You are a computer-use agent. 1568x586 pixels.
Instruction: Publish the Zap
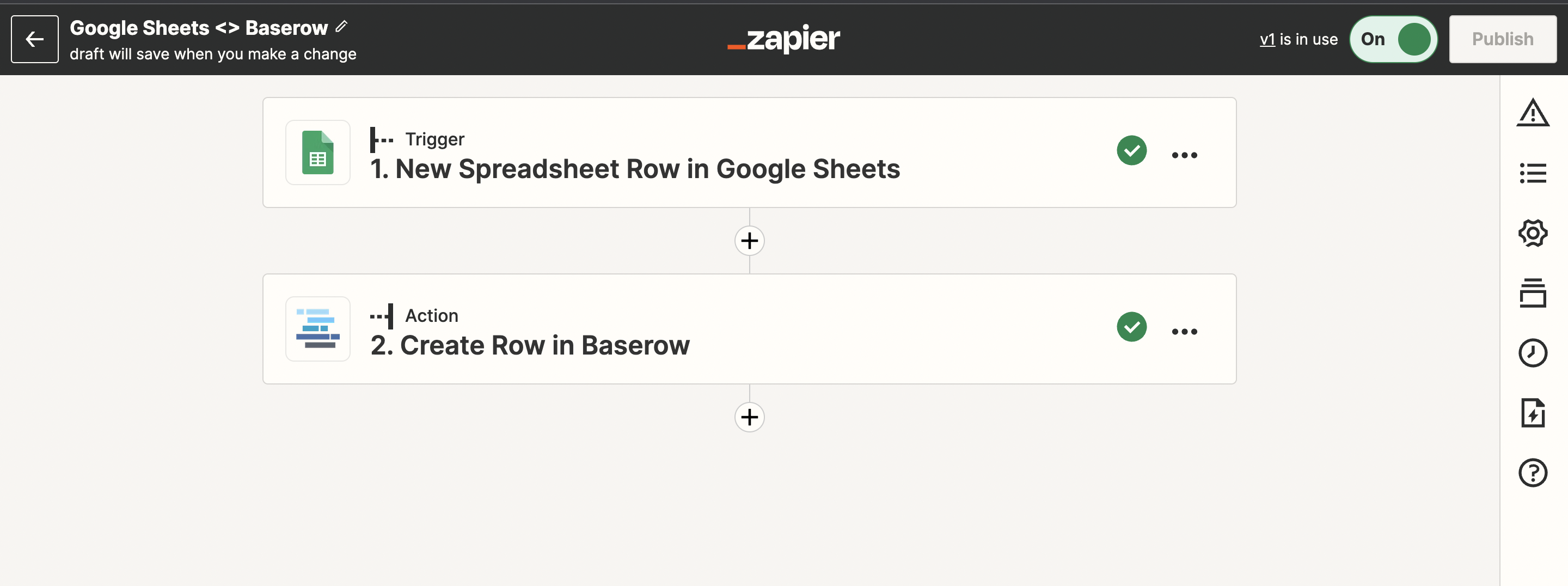(x=1503, y=39)
